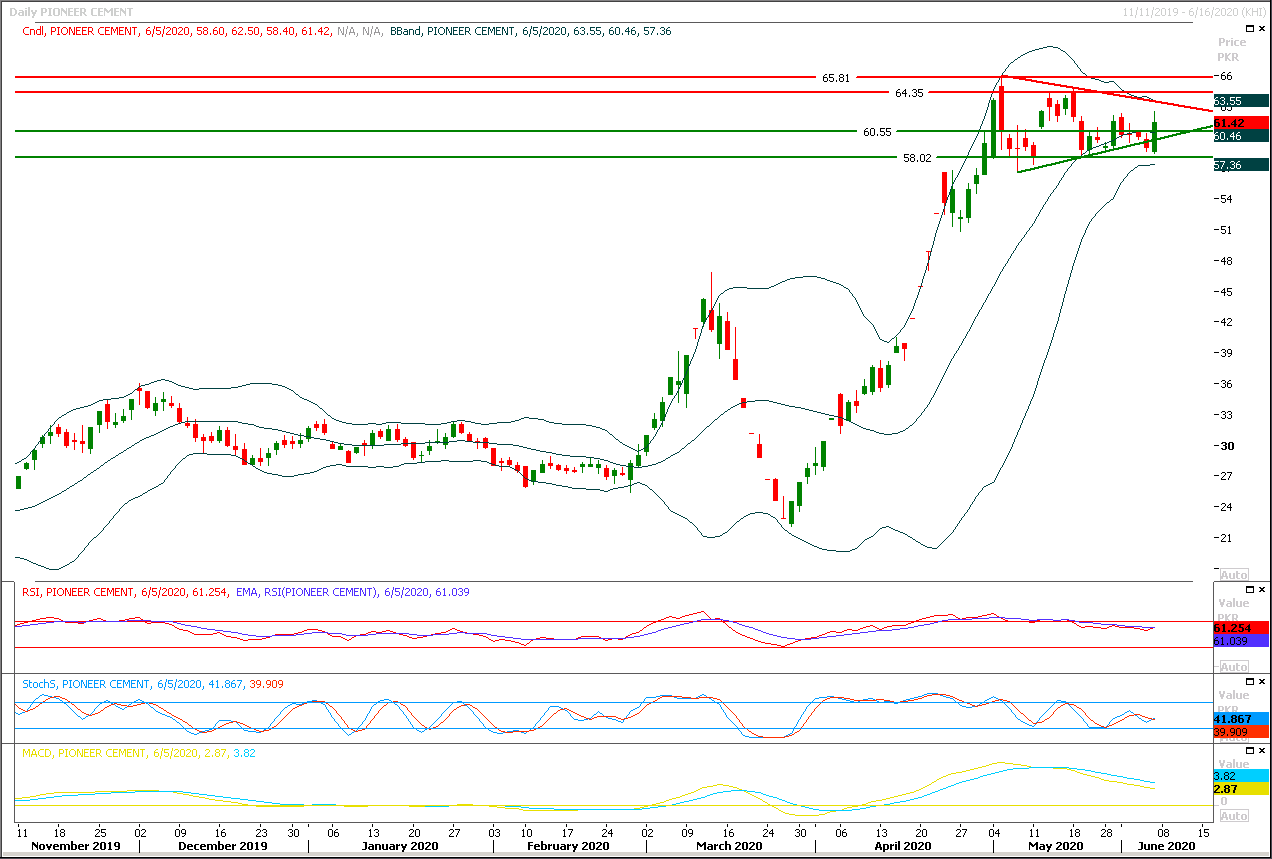Click the Auto scale button in MACD panel
The width and height of the screenshot is (1272, 859).
point(1233,815)
